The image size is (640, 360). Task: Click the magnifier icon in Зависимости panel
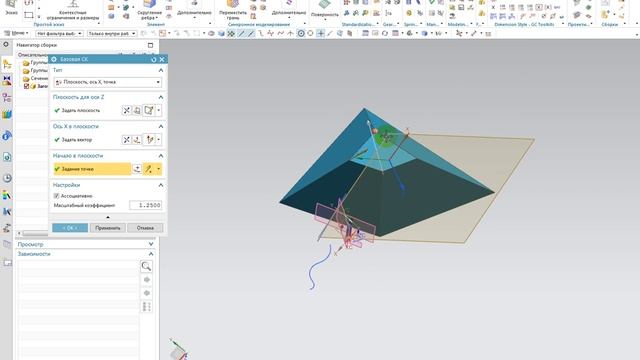coord(146,267)
